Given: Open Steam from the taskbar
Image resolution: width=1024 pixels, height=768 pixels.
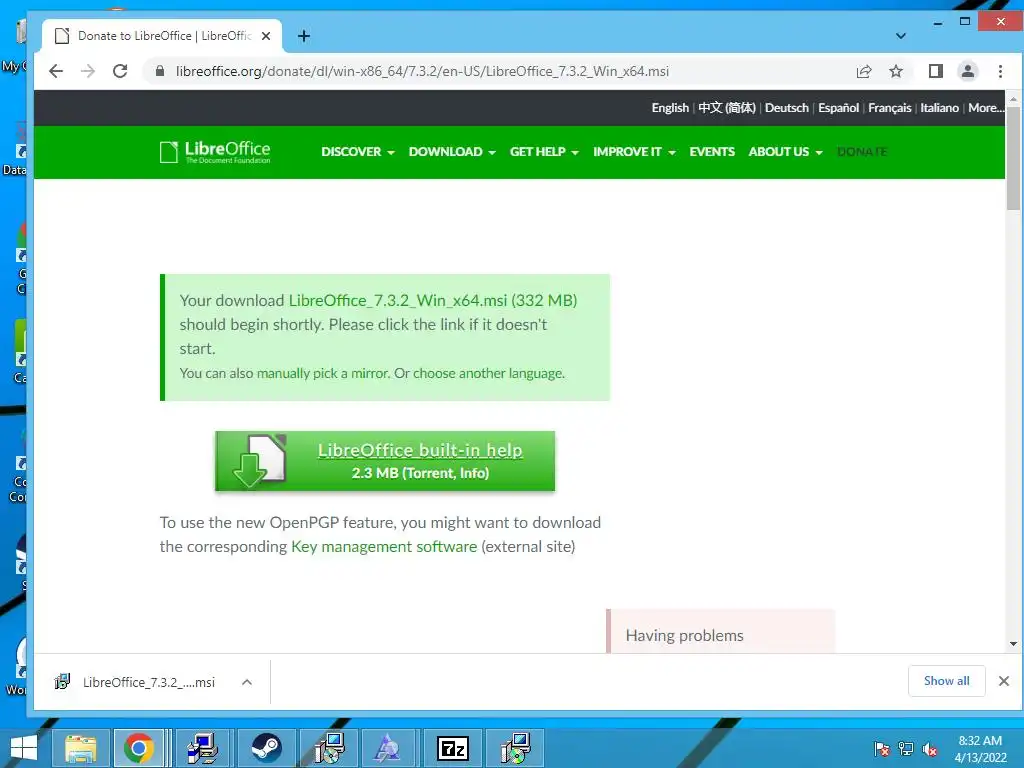Looking at the screenshot, I should tap(266, 748).
